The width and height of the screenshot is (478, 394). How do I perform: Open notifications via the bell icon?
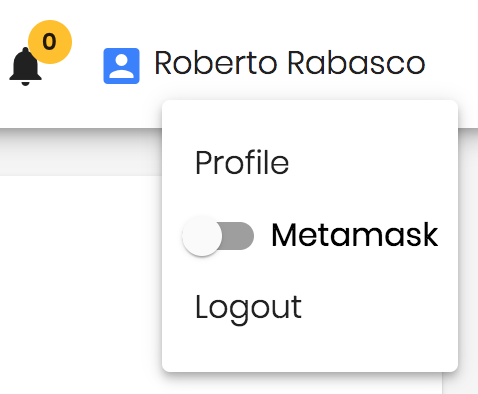point(25,66)
